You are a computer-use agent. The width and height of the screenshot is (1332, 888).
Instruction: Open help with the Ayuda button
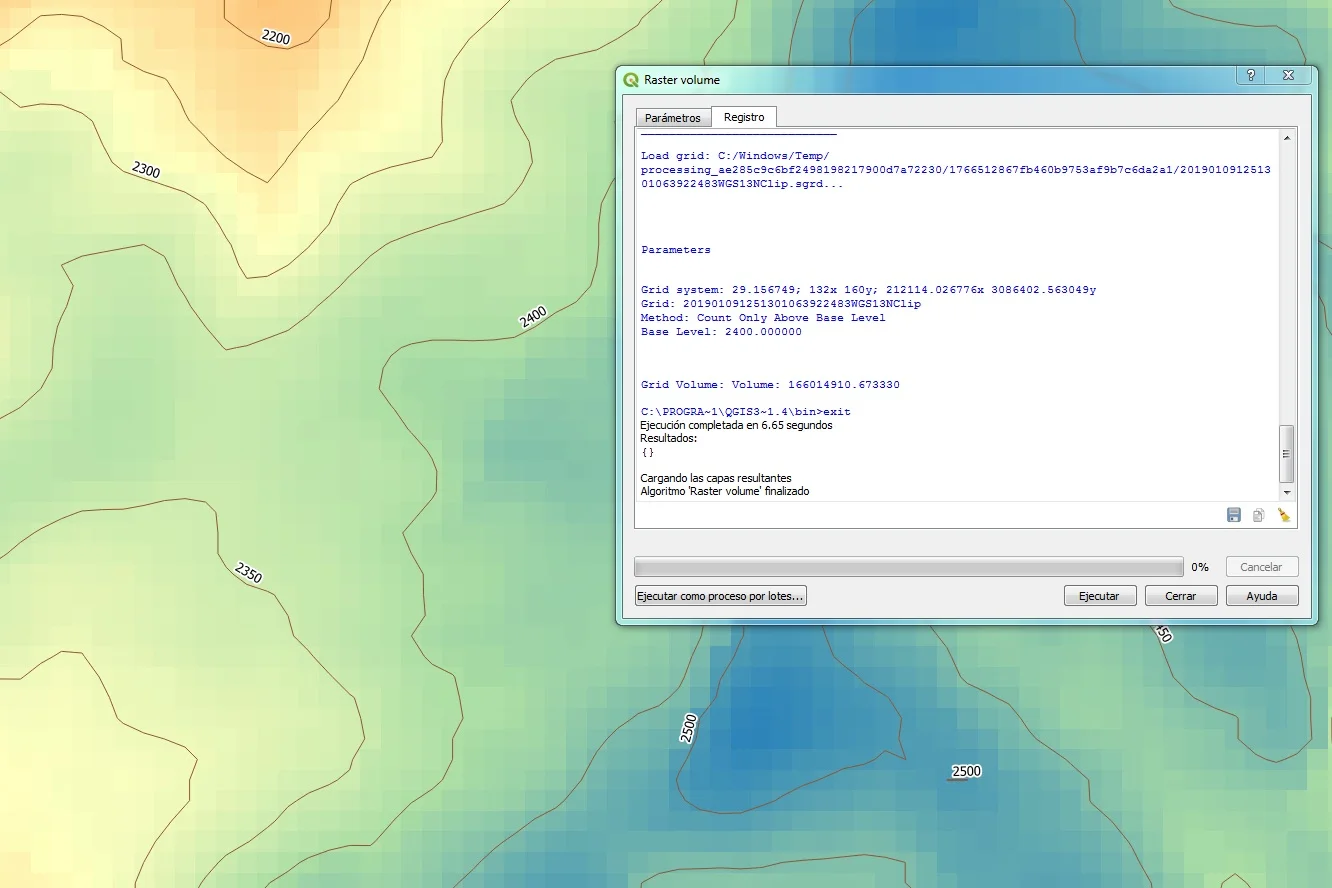pos(1262,595)
